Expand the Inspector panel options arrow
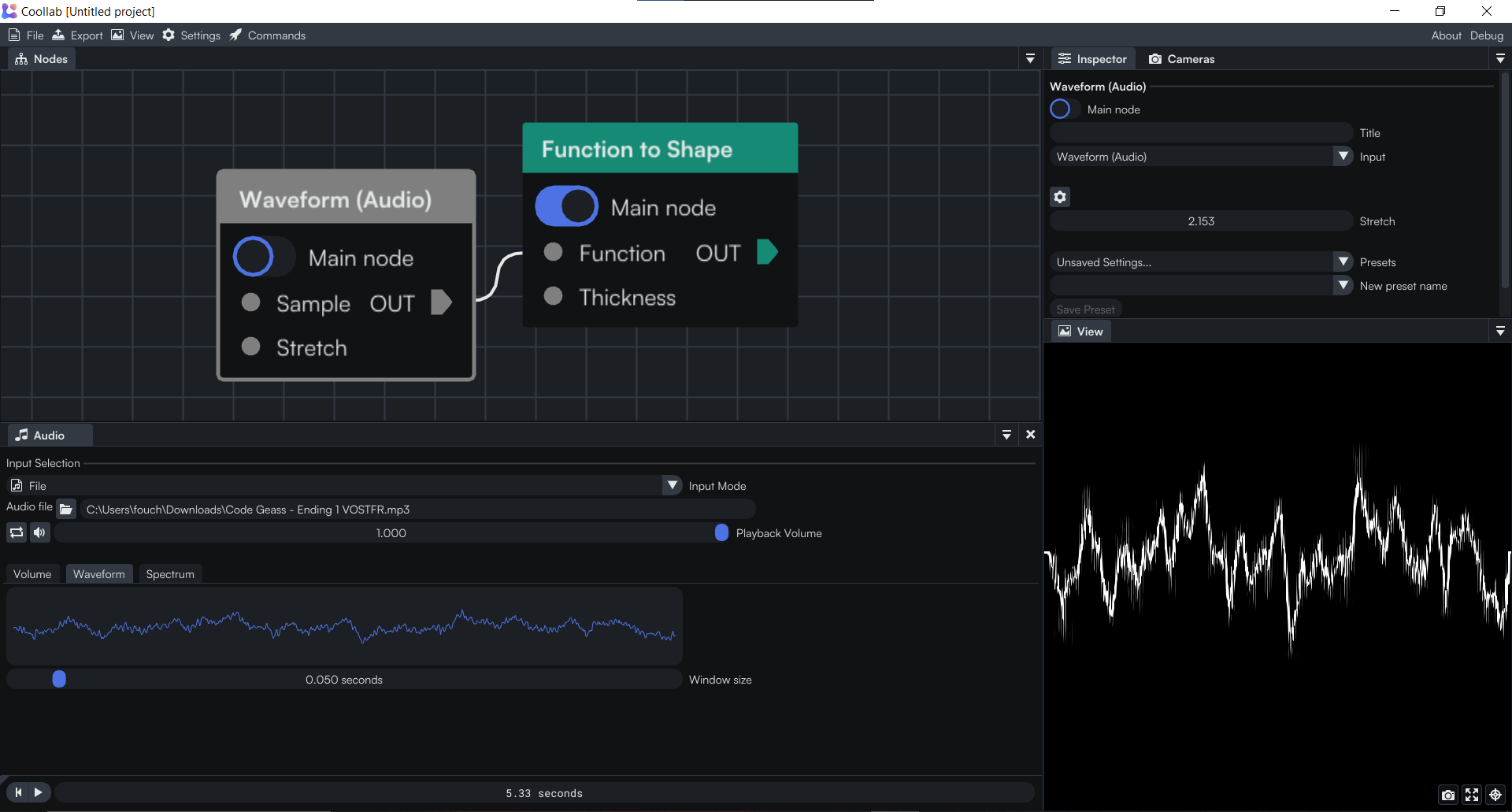 [x=1500, y=59]
